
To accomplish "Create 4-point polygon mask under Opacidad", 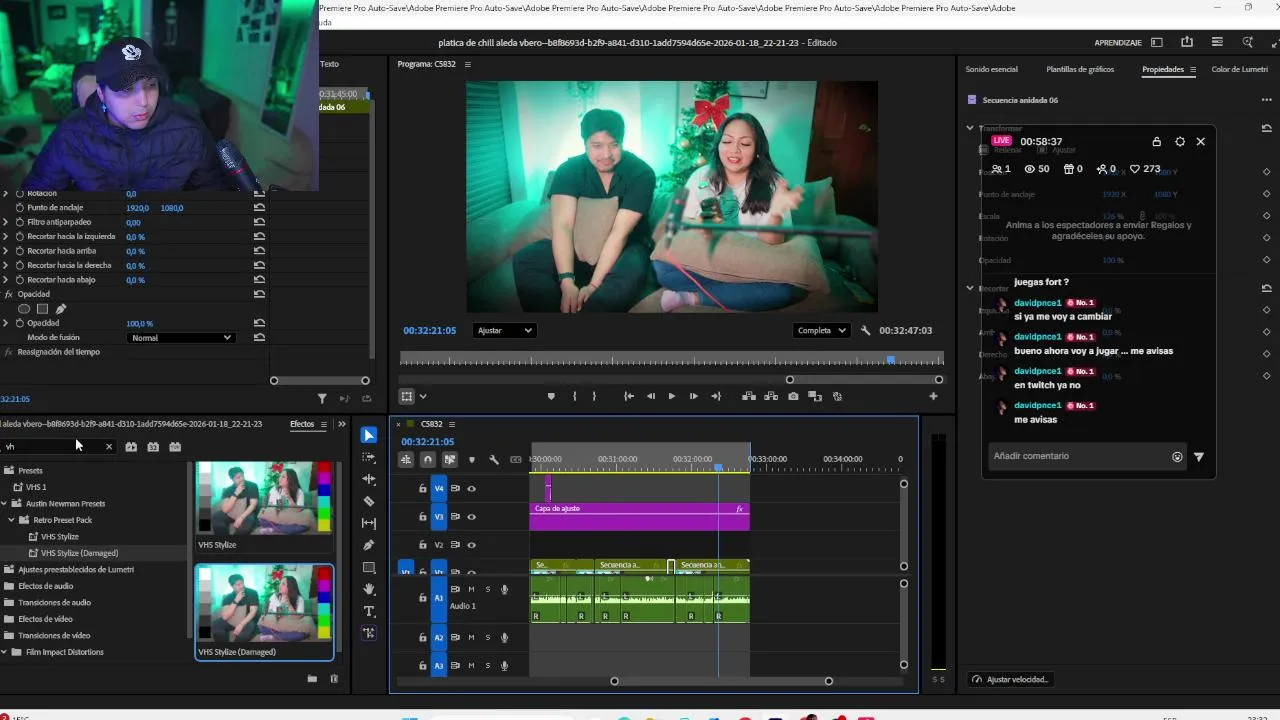I will tap(42, 309).
